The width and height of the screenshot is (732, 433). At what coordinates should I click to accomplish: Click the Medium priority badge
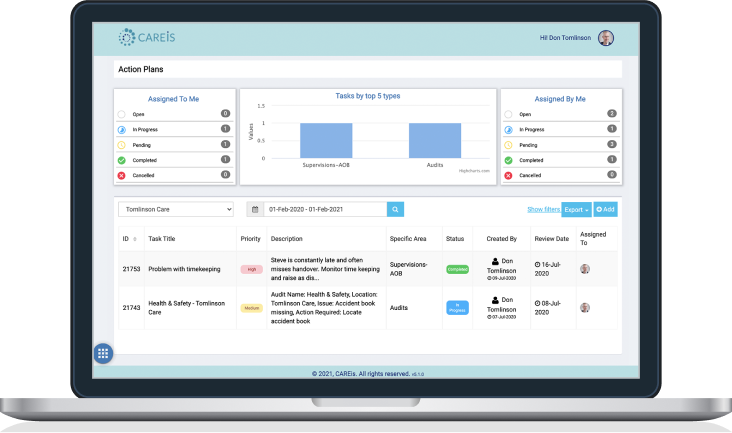point(252,308)
